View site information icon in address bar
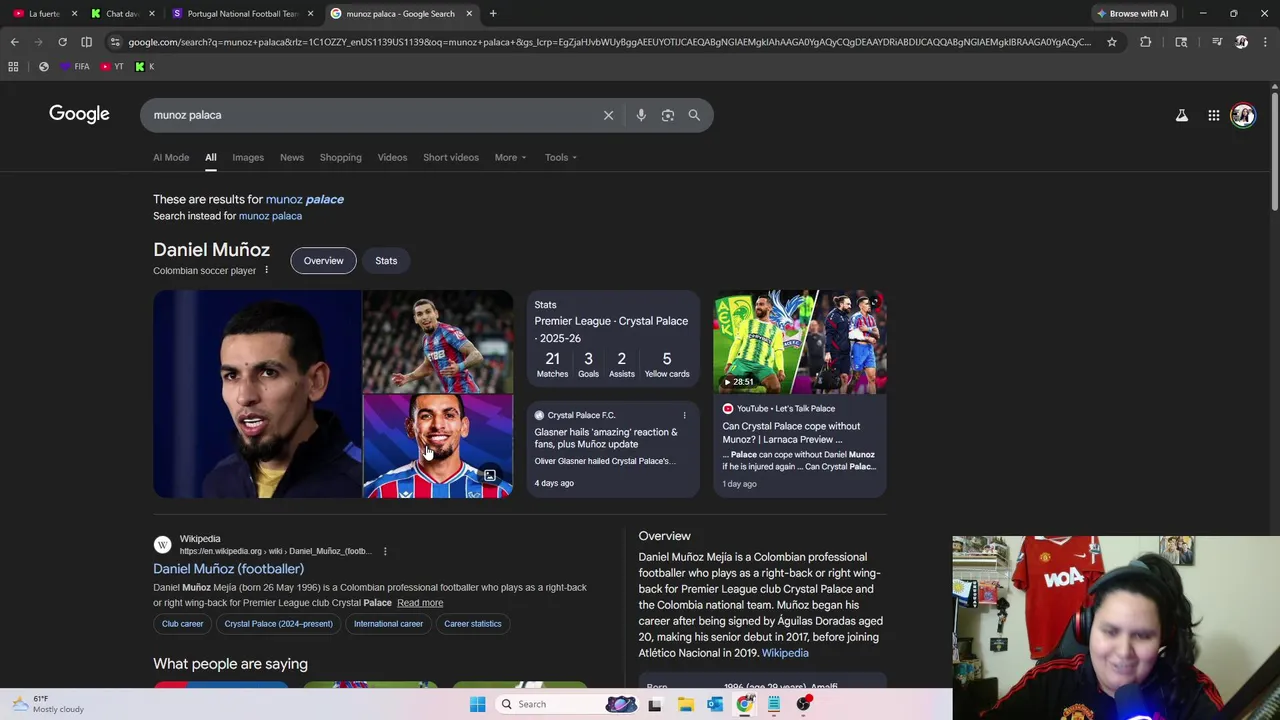1280x720 pixels. click(115, 42)
